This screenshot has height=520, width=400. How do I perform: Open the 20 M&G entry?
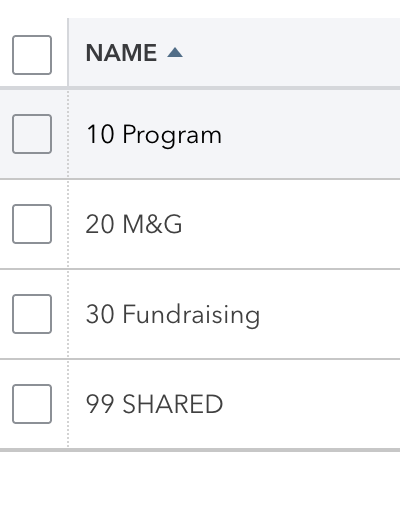click(134, 224)
